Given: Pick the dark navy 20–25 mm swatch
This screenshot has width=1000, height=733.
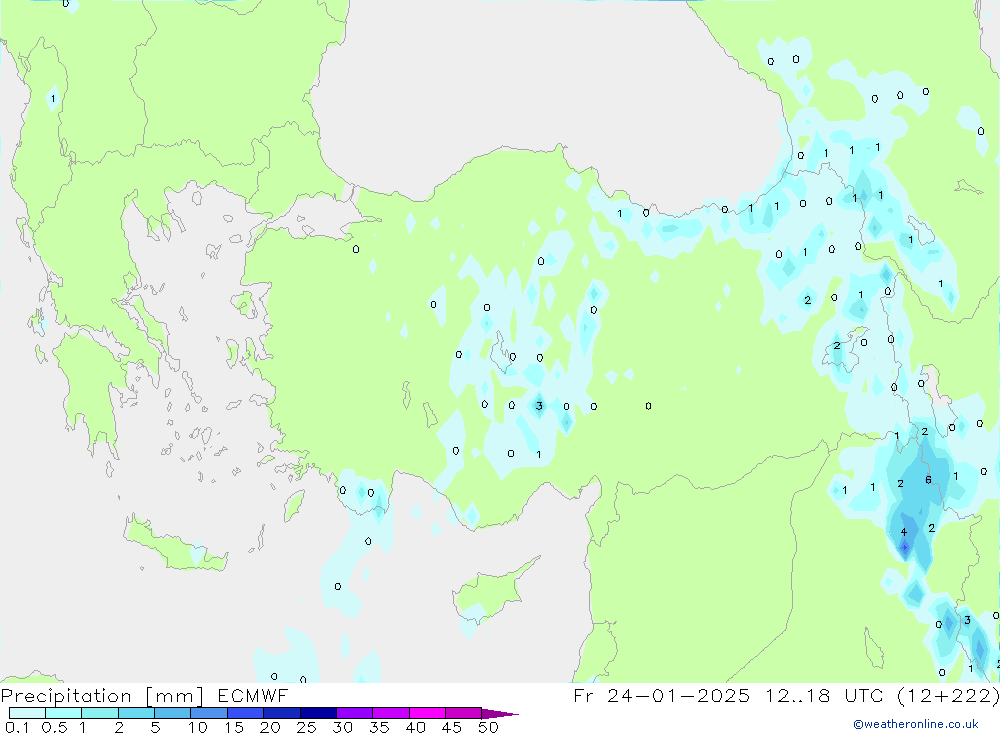Looking at the screenshot, I should tap(282, 714).
